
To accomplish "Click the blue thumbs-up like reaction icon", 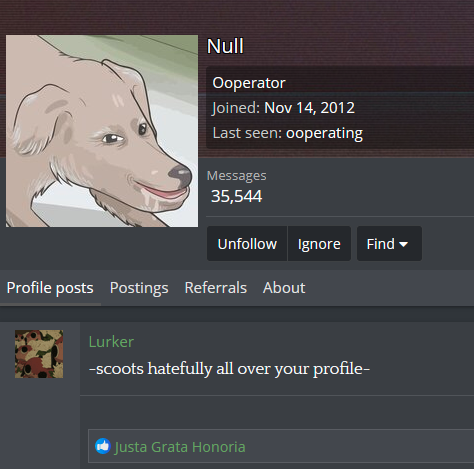I will coord(103,446).
